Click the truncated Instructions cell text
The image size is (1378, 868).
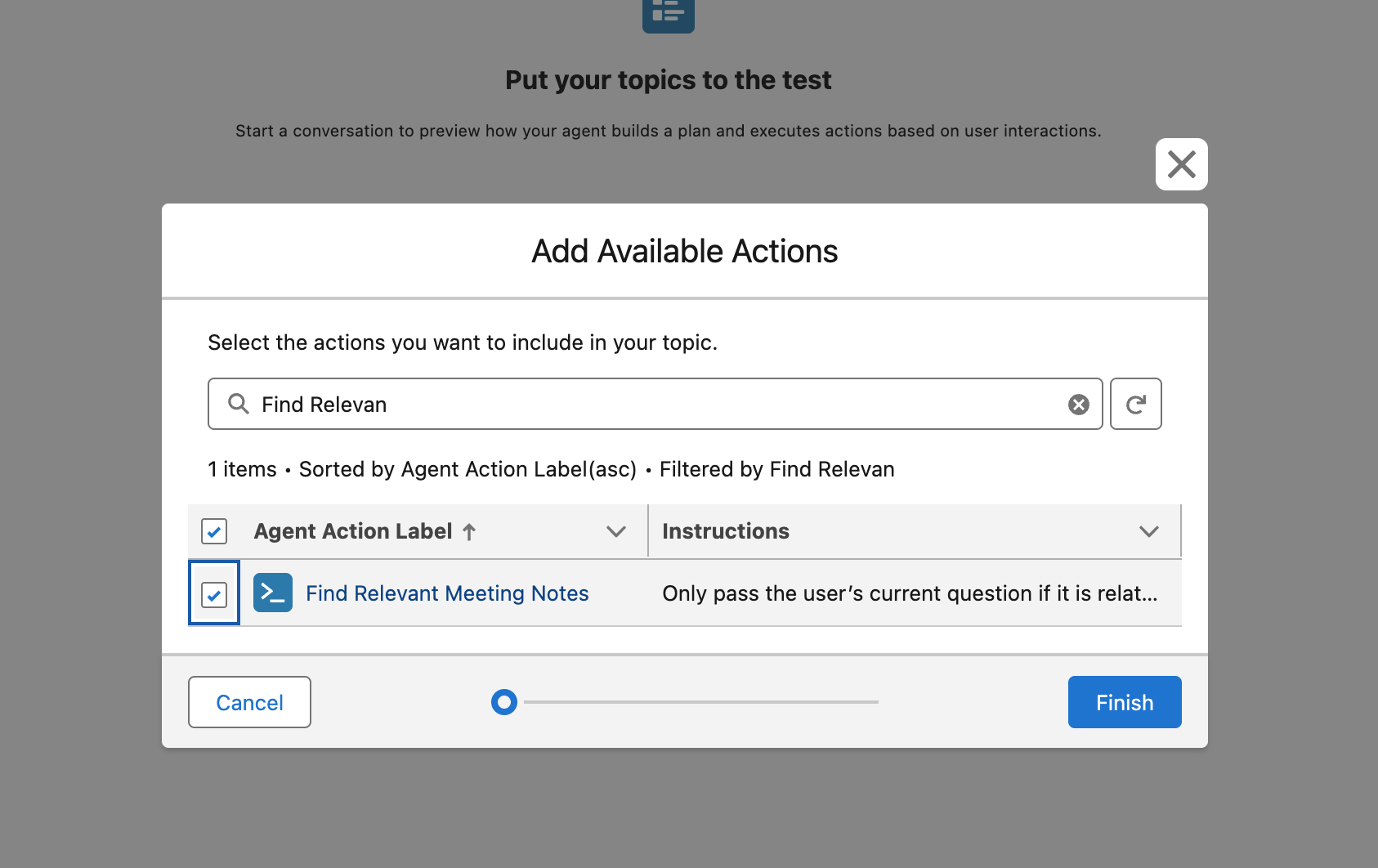click(x=909, y=593)
